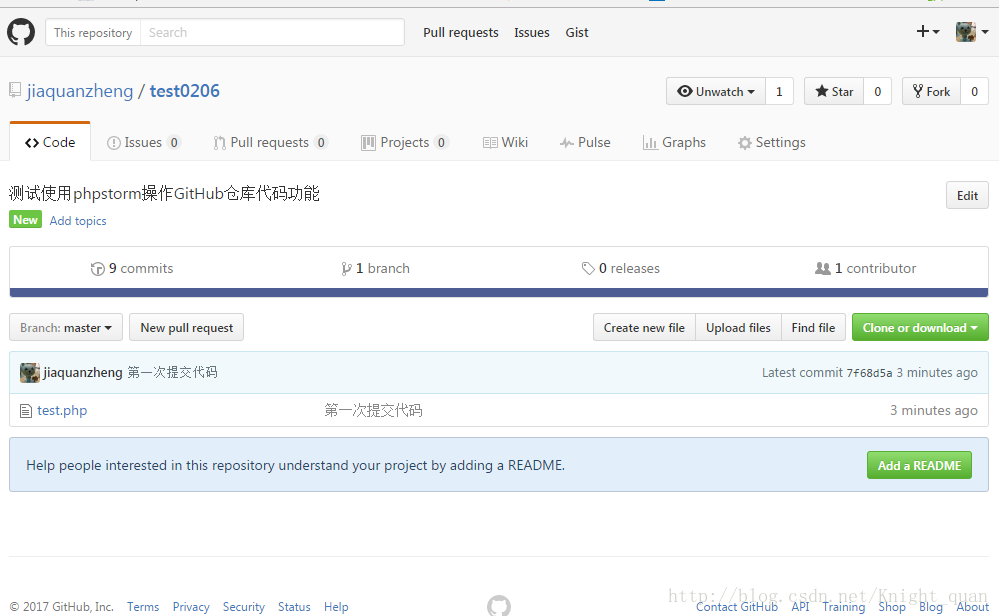Open the Help footer link
This screenshot has width=999, height=616.
pyautogui.click(x=336, y=606)
